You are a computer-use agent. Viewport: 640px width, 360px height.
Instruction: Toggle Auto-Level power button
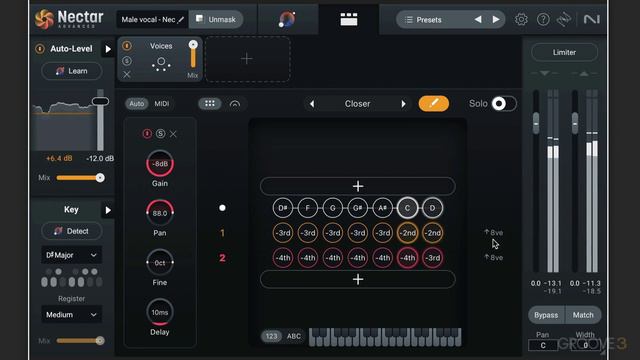coord(40,49)
